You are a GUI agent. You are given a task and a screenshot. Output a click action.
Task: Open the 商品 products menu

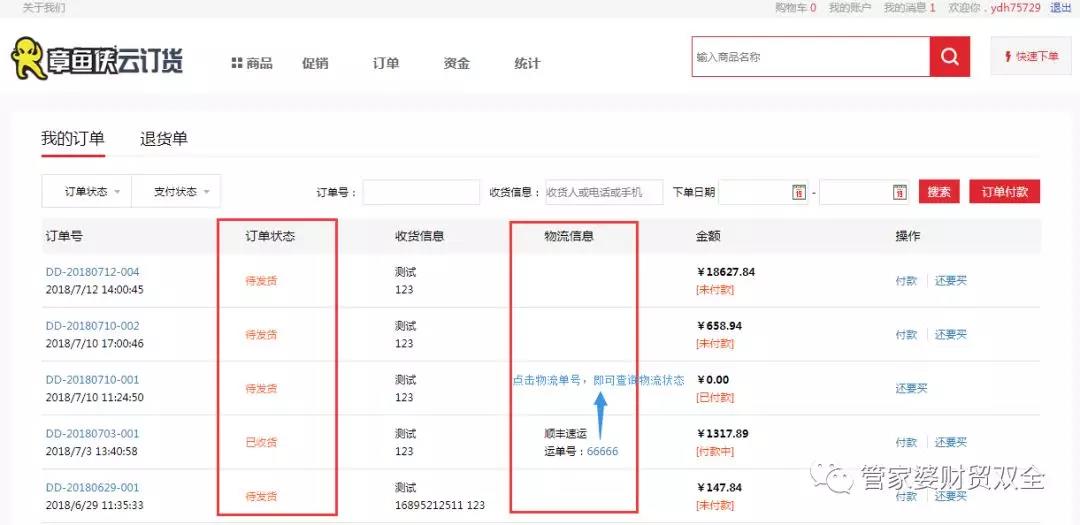252,63
